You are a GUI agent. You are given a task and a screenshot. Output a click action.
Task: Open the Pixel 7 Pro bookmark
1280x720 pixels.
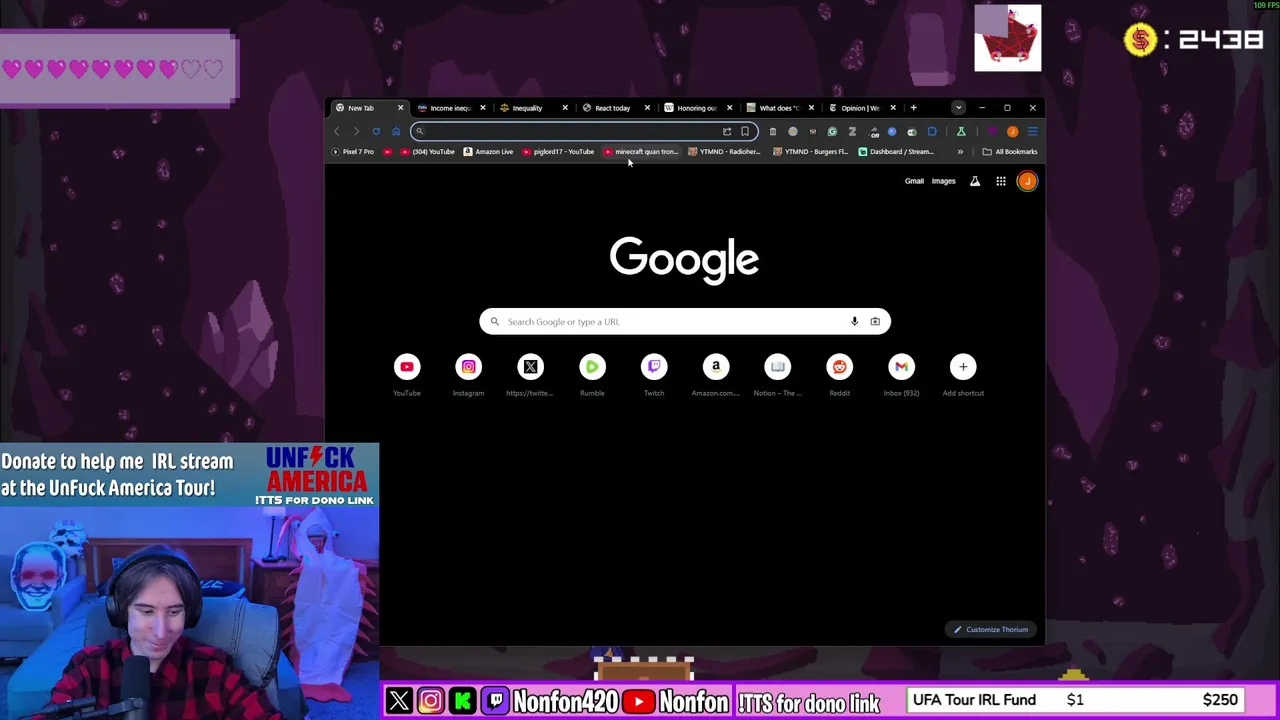353,152
